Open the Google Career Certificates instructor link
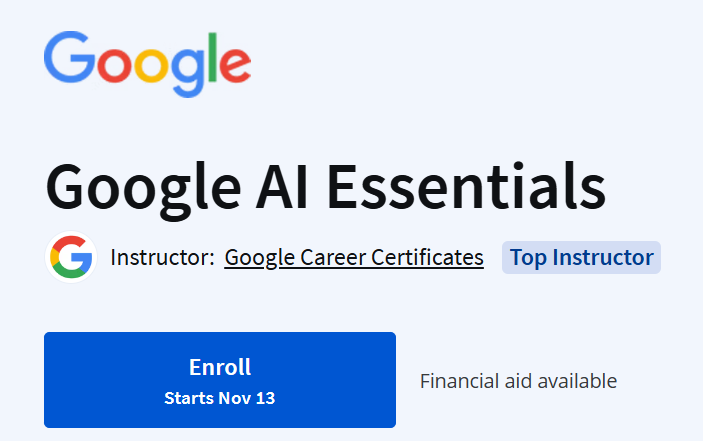The image size is (703, 441). click(354, 258)
